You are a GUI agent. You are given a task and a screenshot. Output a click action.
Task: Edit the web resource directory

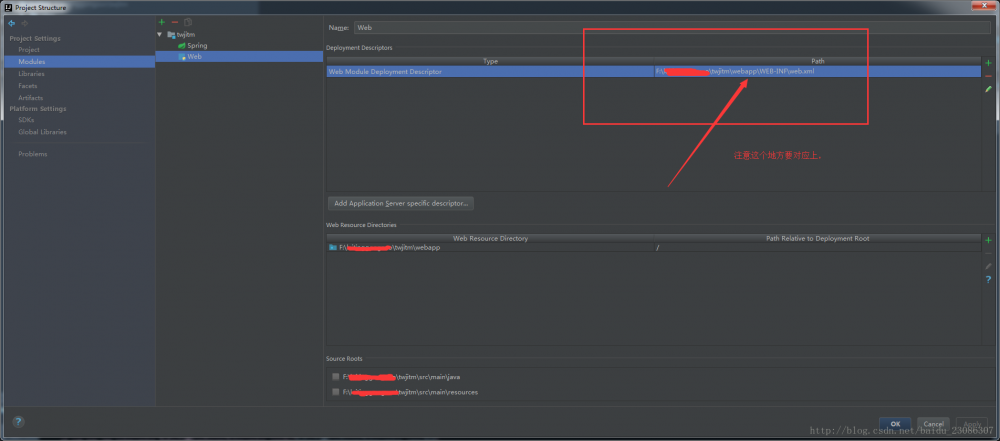988,266
